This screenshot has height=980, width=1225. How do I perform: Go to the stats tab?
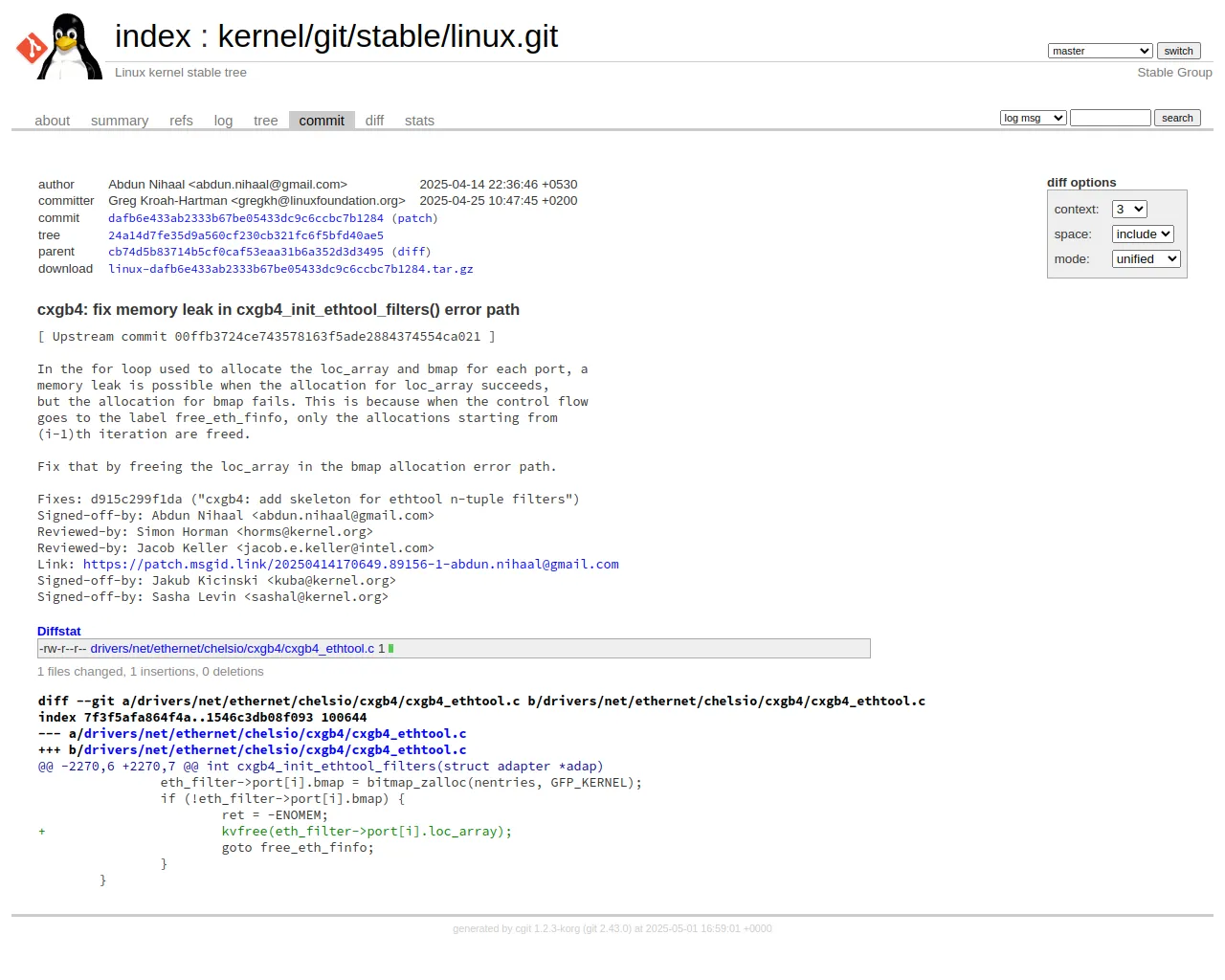pyautogui.click(x=419, y=121)
